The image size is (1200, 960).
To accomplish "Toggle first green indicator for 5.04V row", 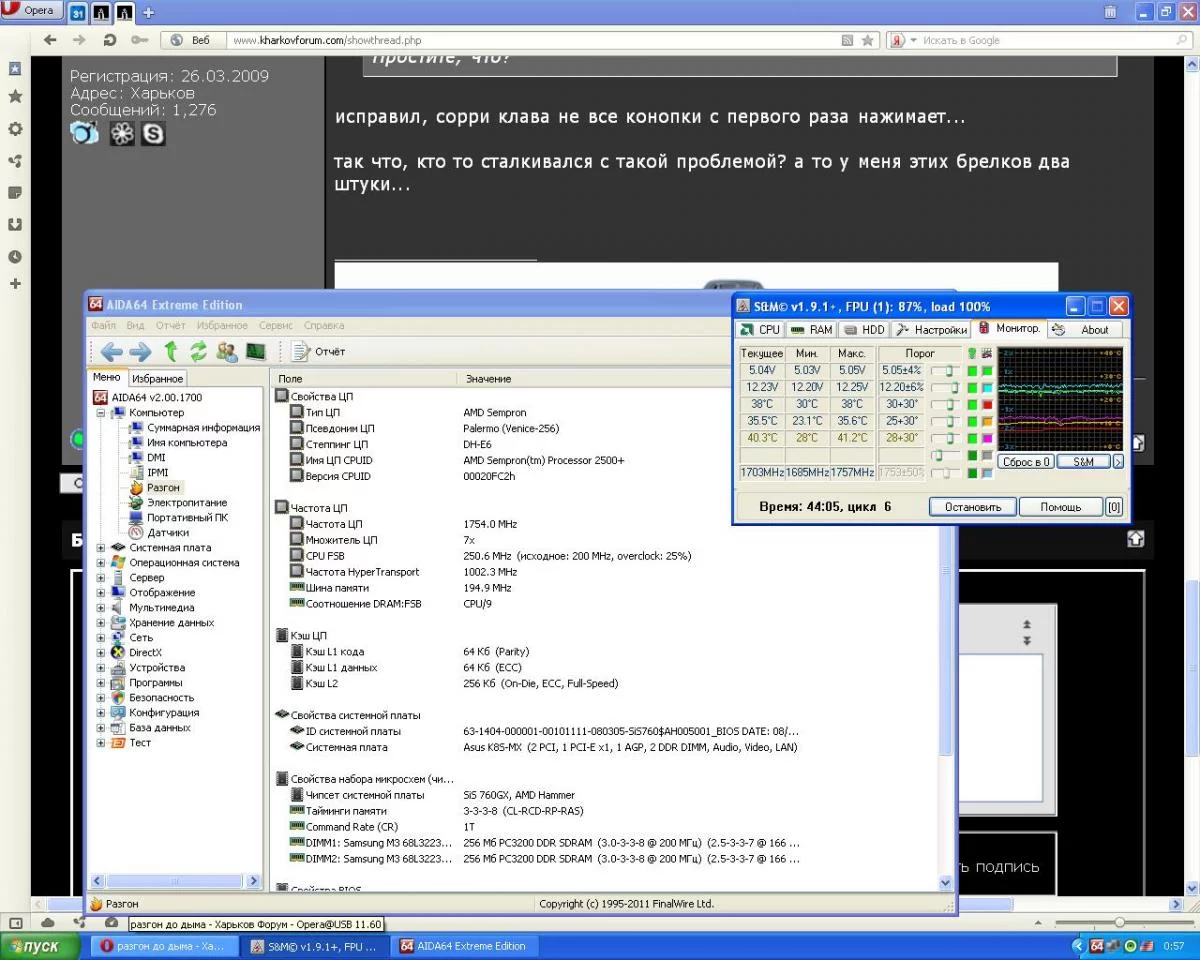I will point(972,371).
